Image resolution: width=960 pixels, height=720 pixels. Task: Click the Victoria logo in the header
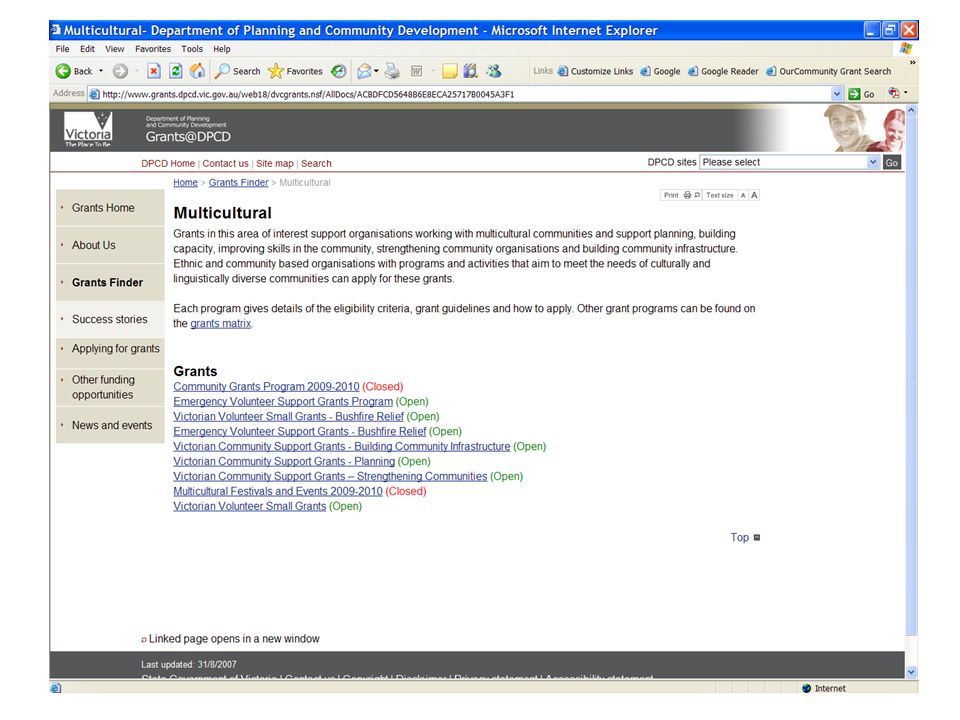point(88,130)
